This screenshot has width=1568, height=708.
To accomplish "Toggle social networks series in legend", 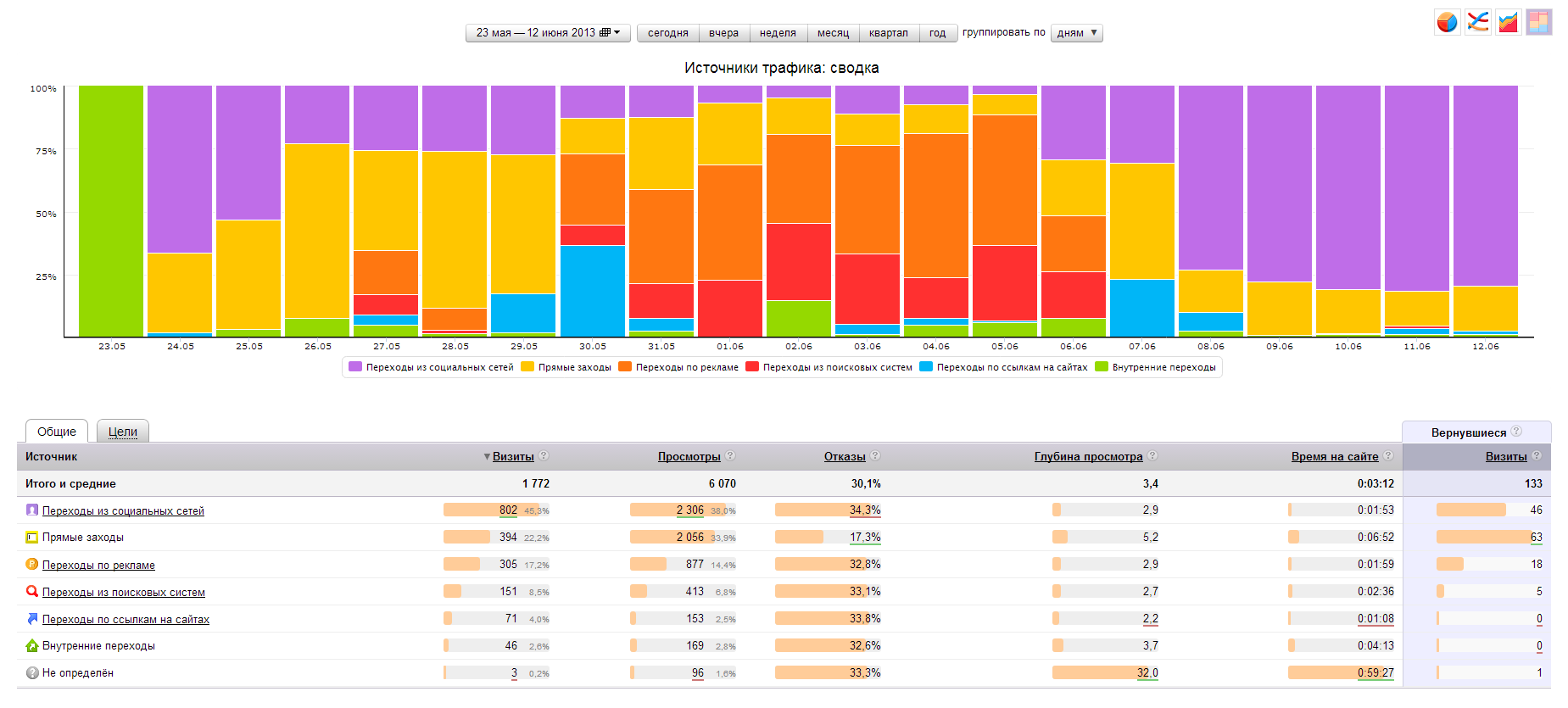I will coord(432,367).
